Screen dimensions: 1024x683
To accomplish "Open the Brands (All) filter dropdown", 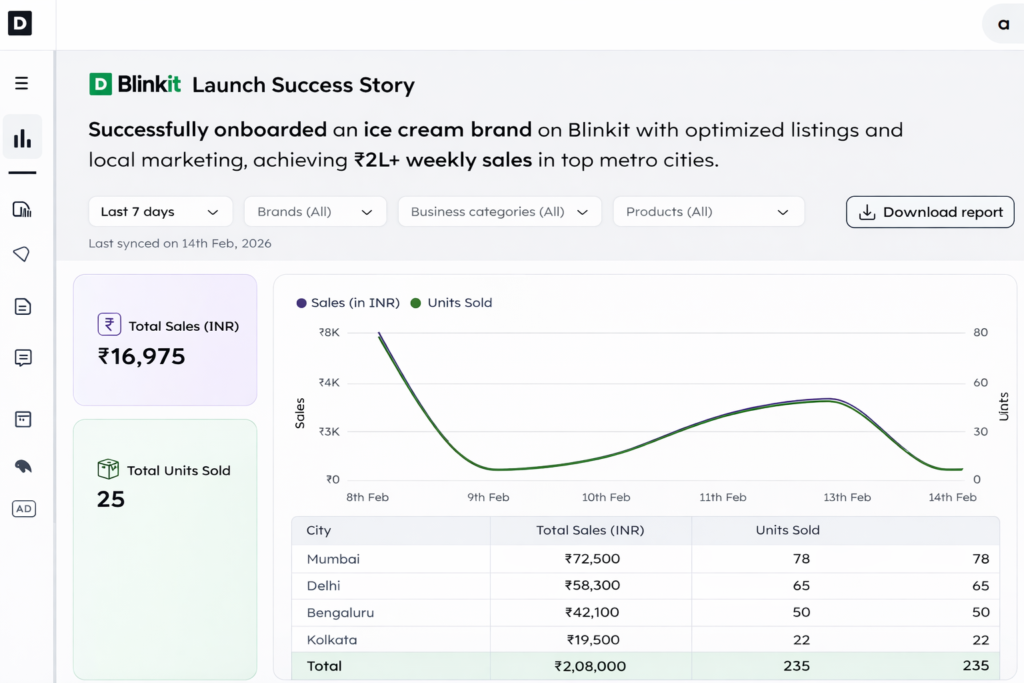I will coord(314,212).
